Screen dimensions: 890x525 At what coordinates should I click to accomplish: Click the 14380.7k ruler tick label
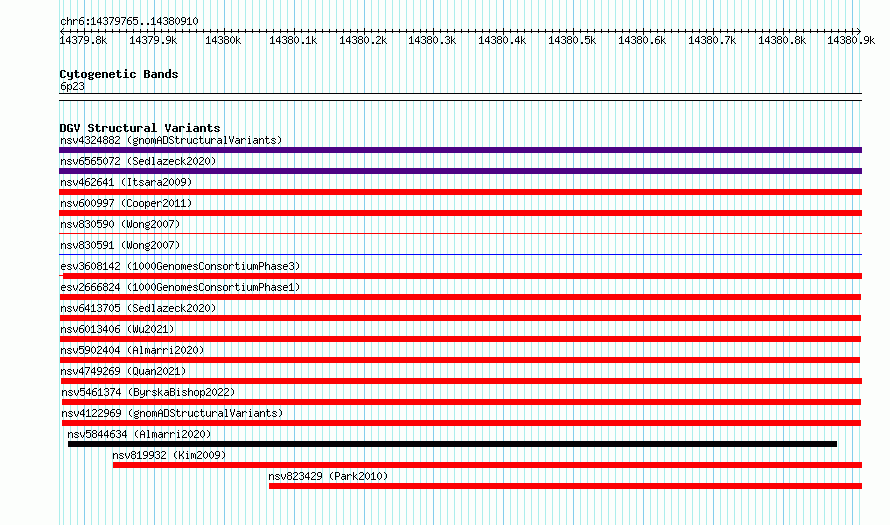[712, 40]
